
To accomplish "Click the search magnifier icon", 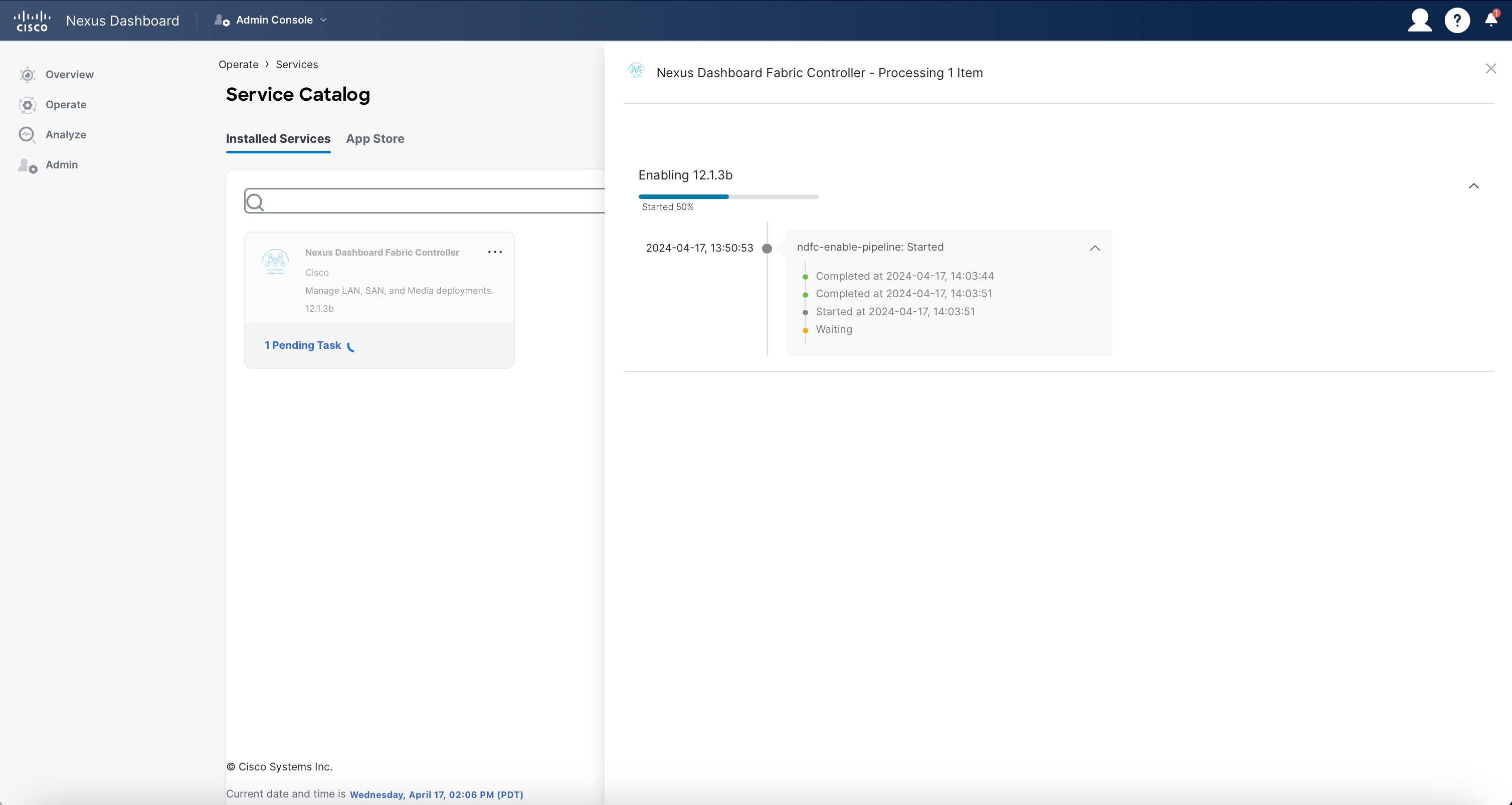I will coord(255,203).
